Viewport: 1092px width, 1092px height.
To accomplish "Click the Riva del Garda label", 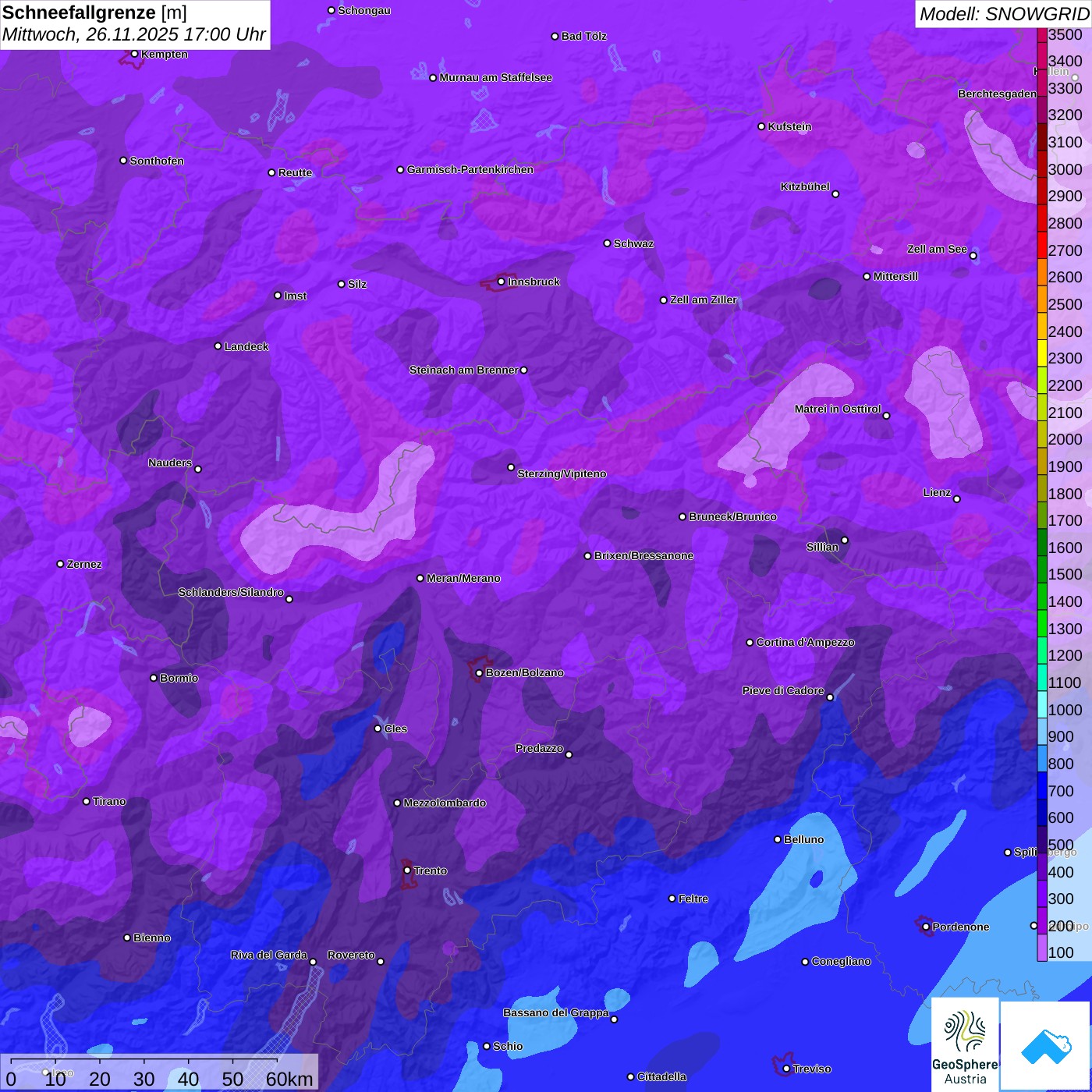I will pos(269,955).
